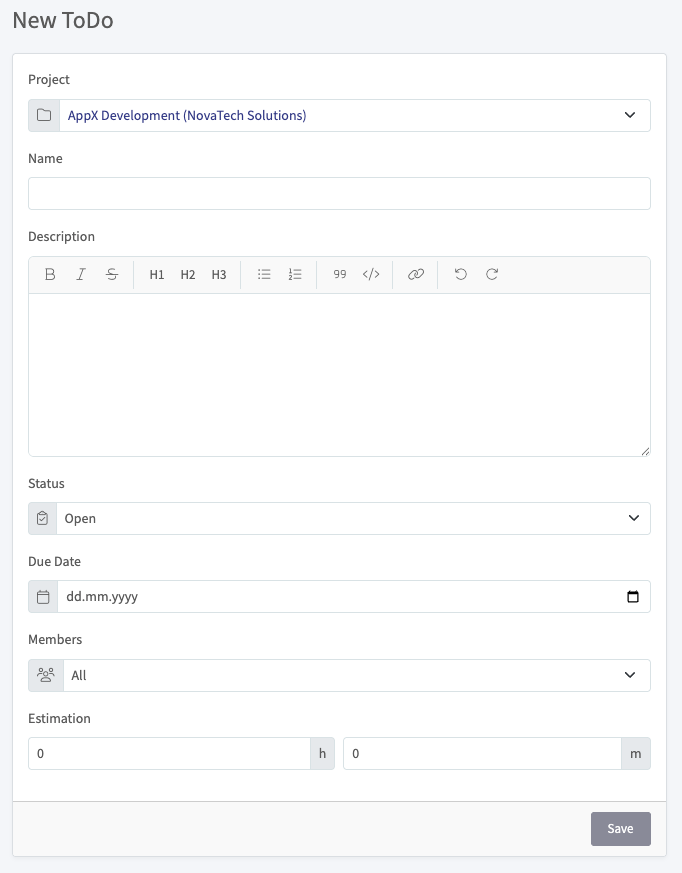Focus the Name input field

340,193
